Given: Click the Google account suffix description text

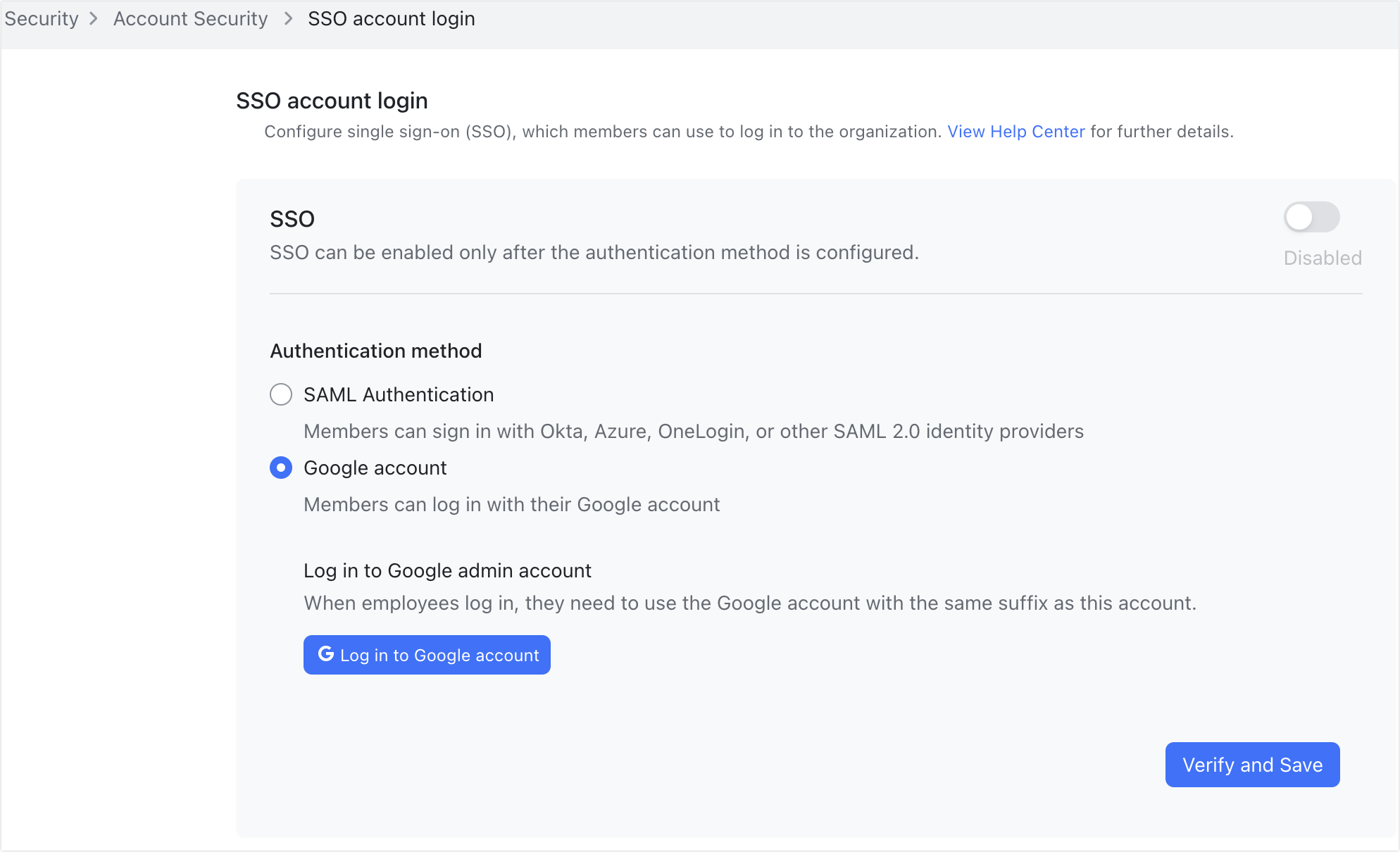Looking at the screenshot, I should click(x=749, y=603).
